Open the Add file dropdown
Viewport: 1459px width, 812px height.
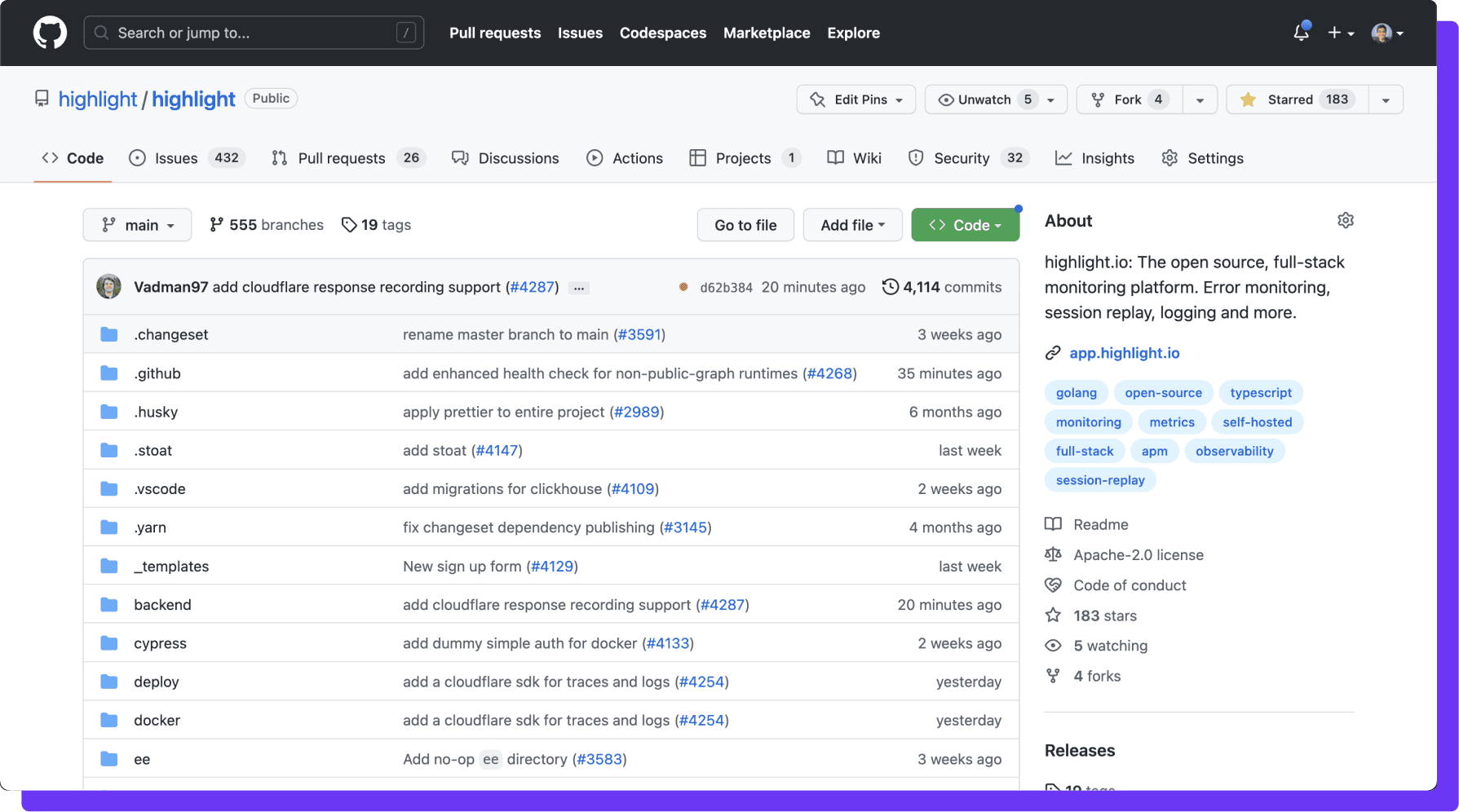(852, 224)
